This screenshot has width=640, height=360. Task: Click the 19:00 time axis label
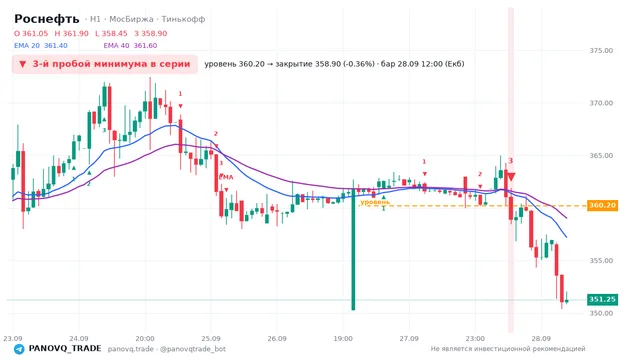pyautogui.click(x=343, y=338)
